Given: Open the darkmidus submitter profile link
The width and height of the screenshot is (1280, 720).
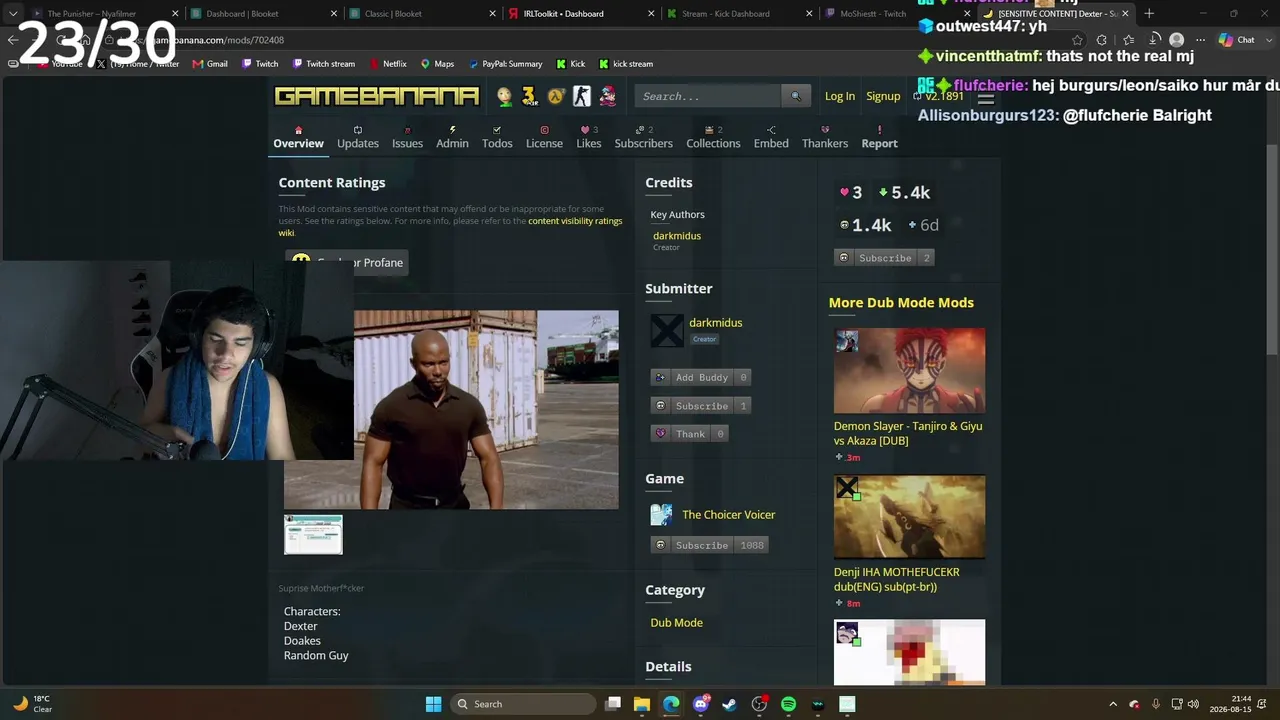Looking at the screenshot, I should click(715, 323).
